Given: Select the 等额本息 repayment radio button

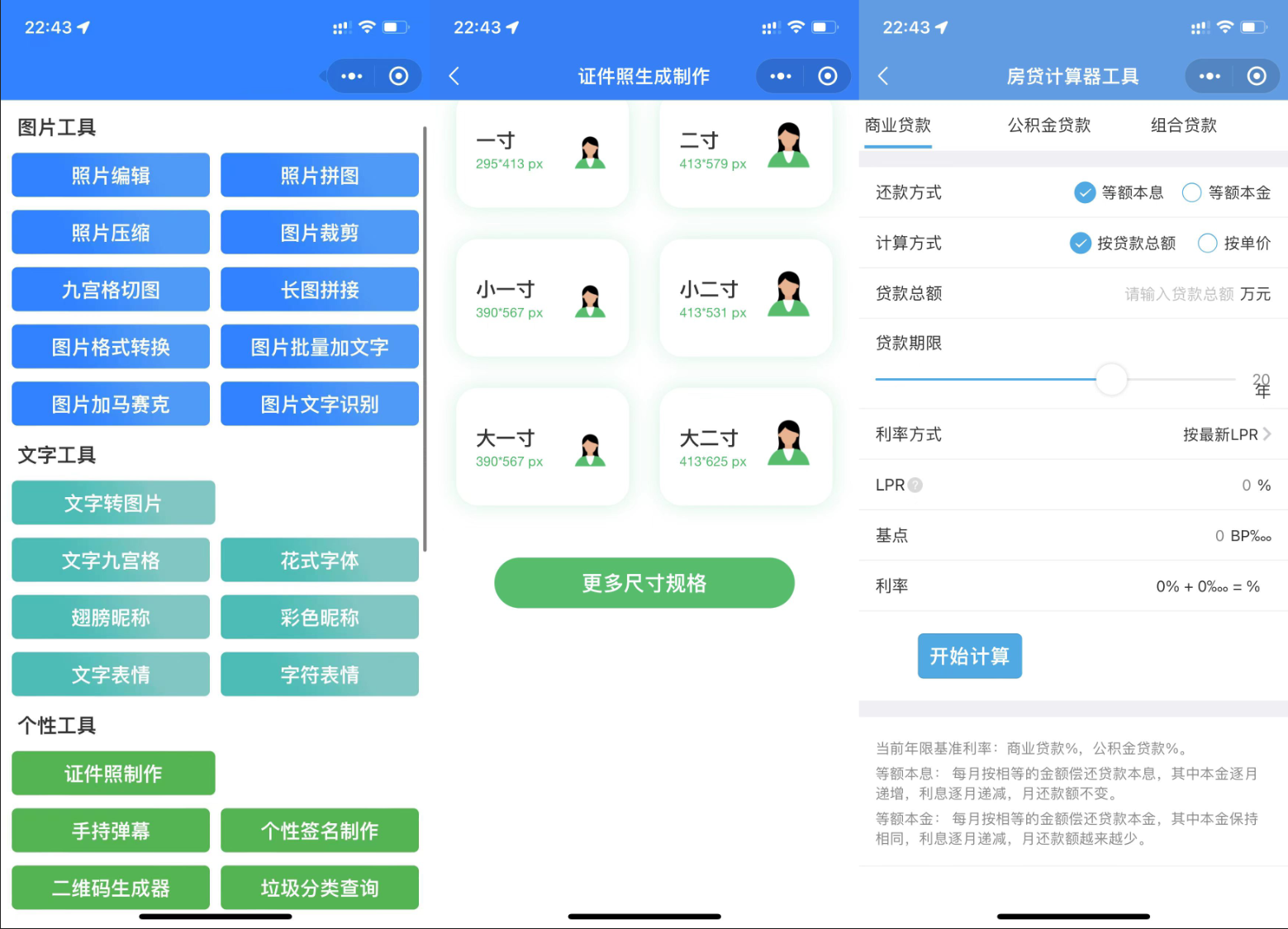Looking at the screenshot, I should tap(1084, 192).
